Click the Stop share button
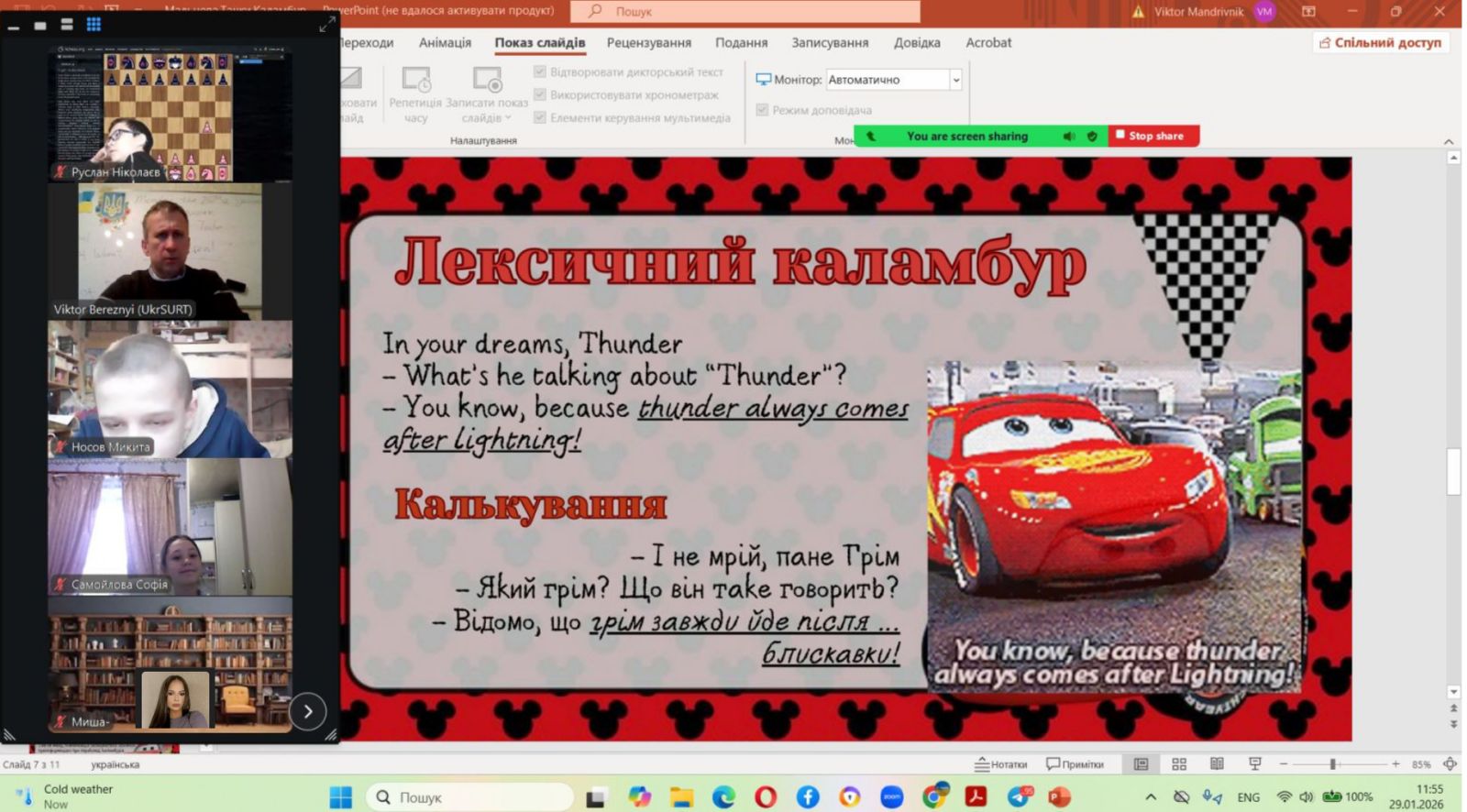Viewport: 1467px width, 812px height. tap(1154, 136)
